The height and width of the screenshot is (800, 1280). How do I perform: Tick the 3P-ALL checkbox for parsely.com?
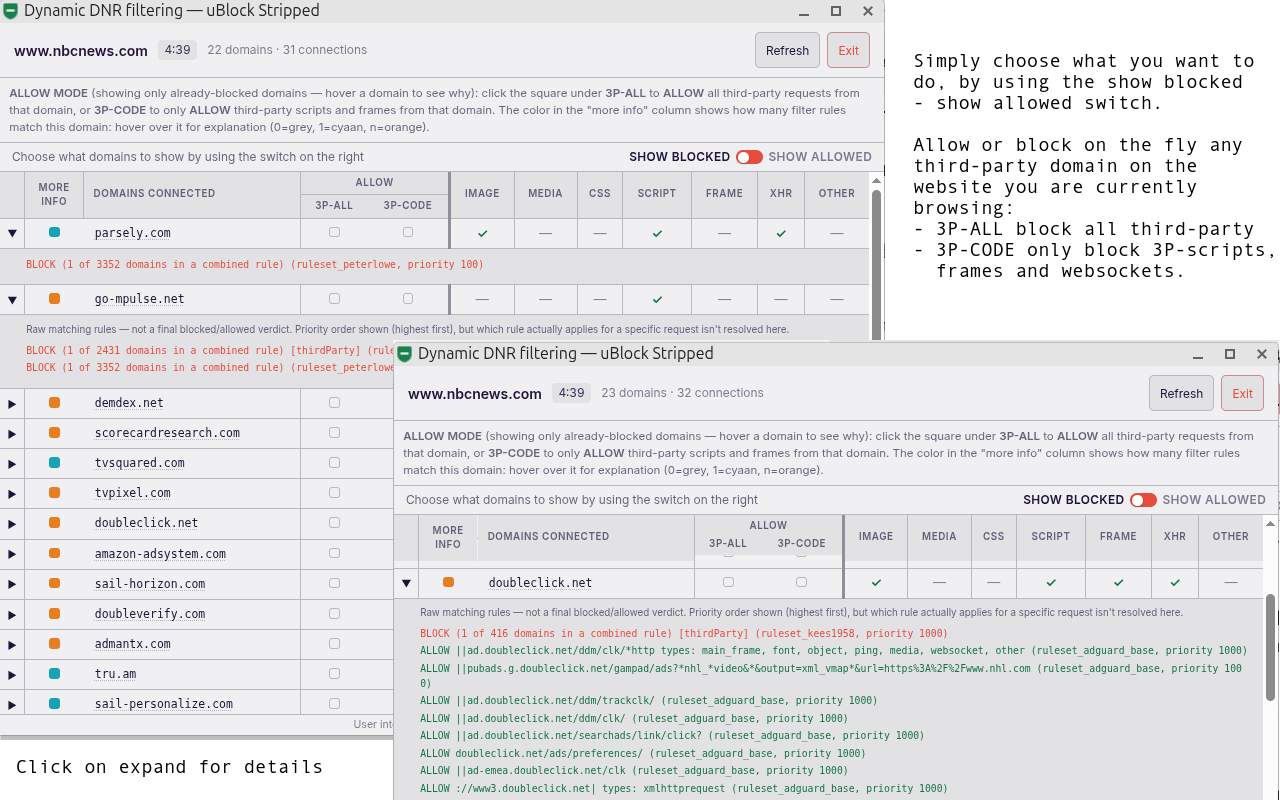click(334, 232)
